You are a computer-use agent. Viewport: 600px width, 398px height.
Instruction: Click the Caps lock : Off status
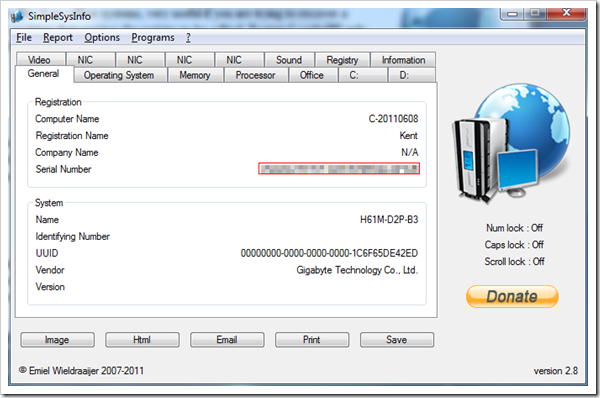click(514, 245)
